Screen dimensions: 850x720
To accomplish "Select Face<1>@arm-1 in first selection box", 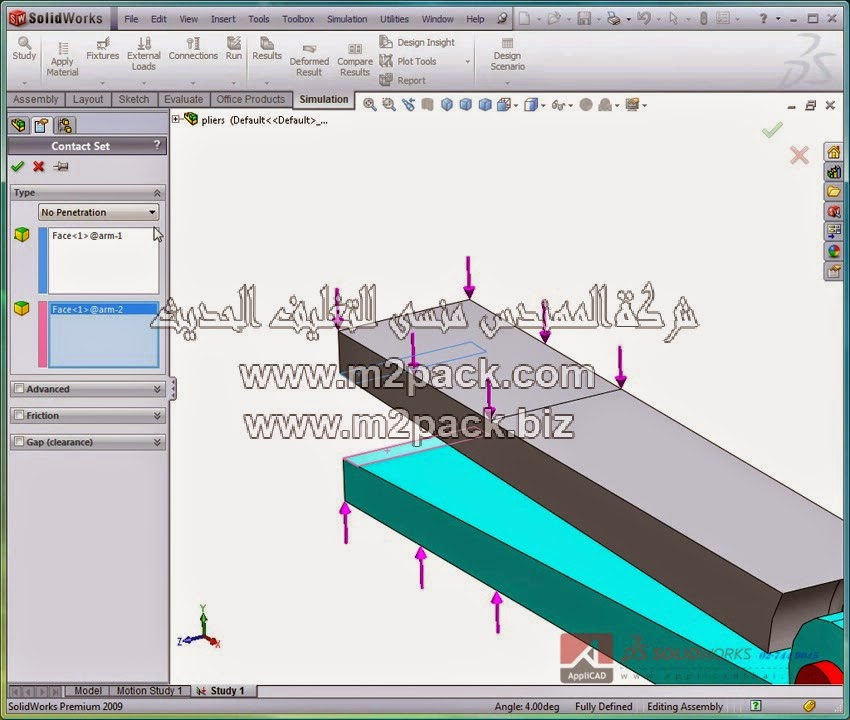I will tap(87, 236).
